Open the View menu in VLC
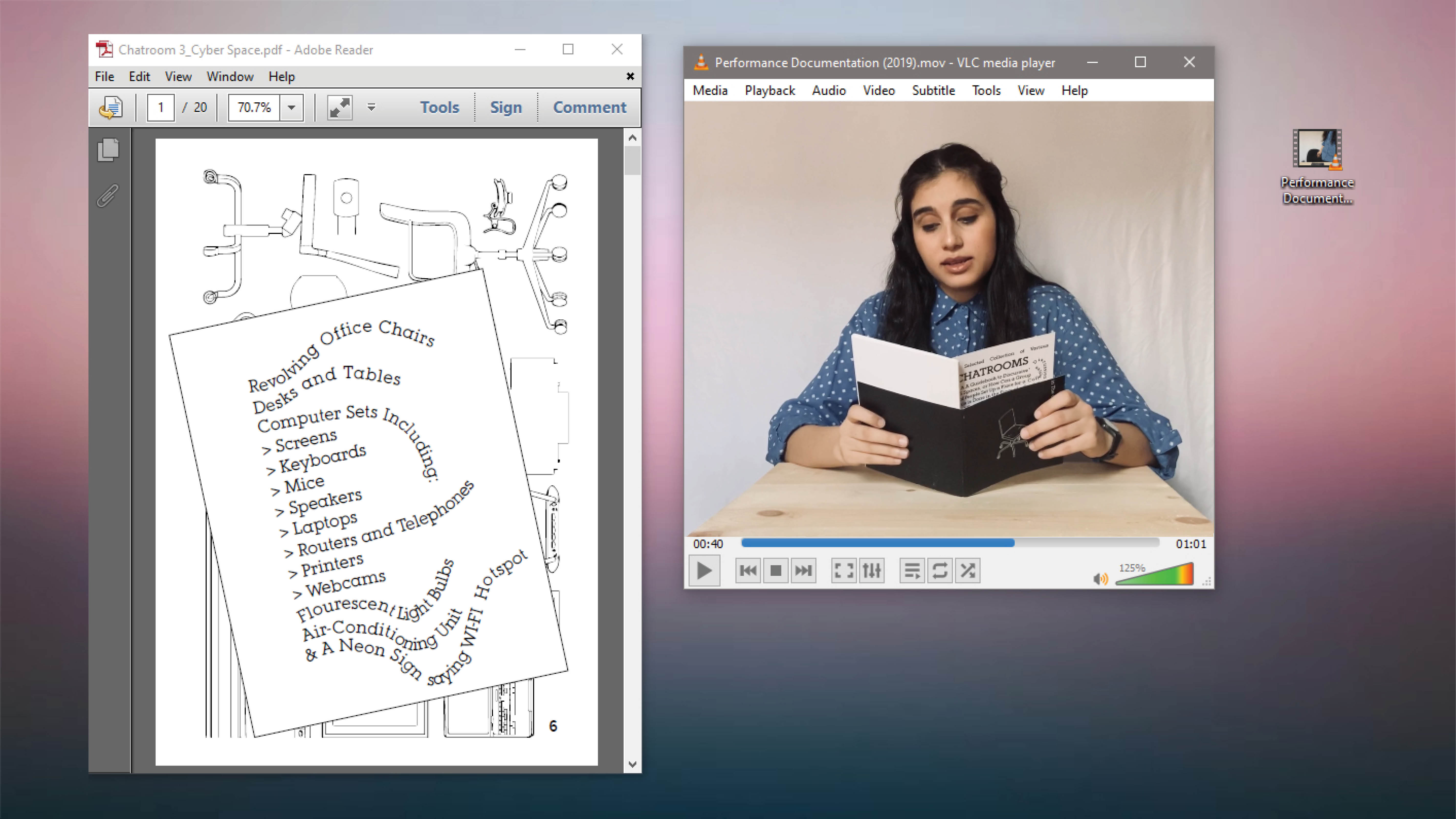Viewport: 1456px width, 819px height. pyautogui.click(x=1031, y=91)
